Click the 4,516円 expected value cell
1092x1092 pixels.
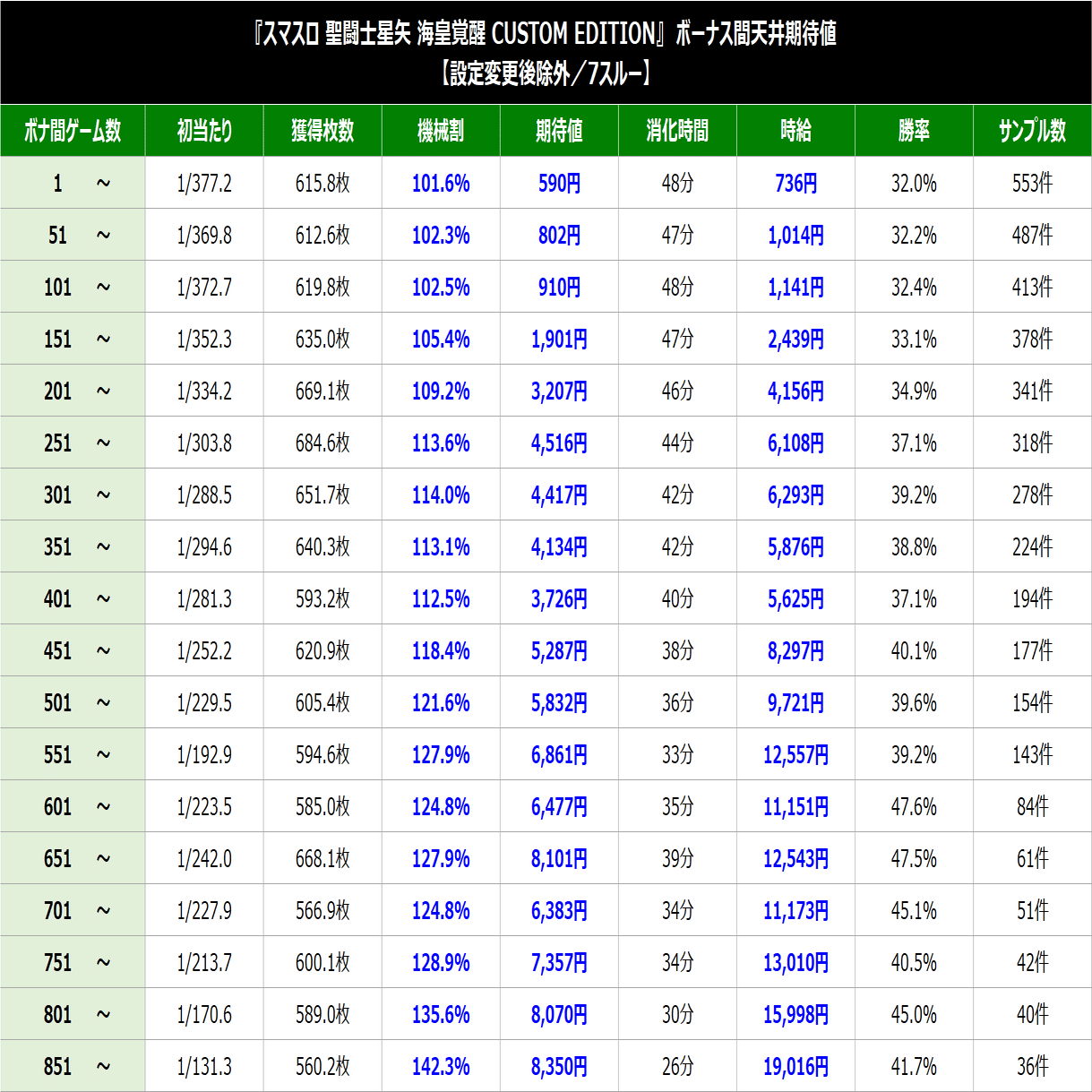(x=559, y=443)
